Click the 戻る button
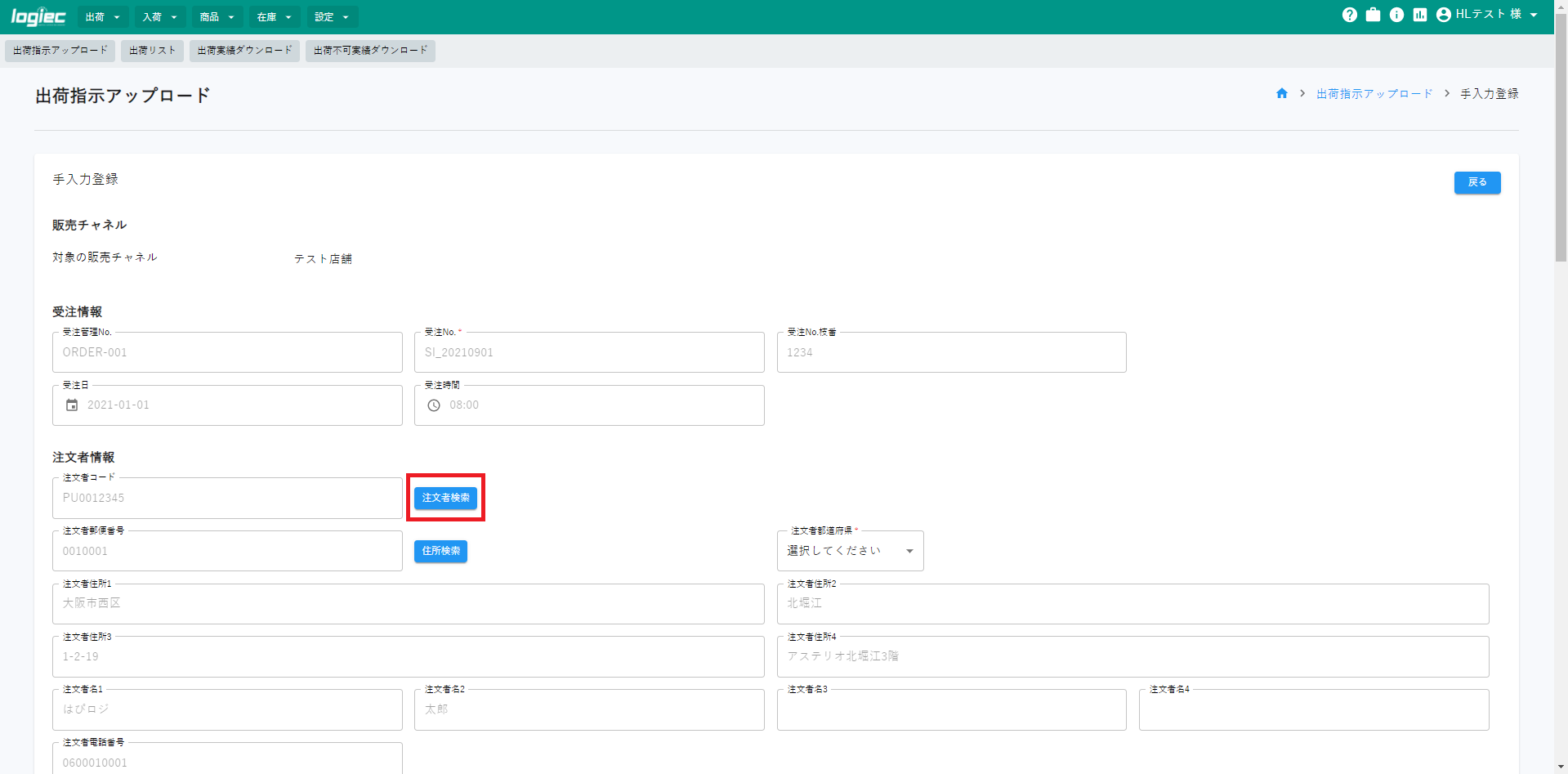The width and height of the screenshot is (1568, 774). [1477, 182]
